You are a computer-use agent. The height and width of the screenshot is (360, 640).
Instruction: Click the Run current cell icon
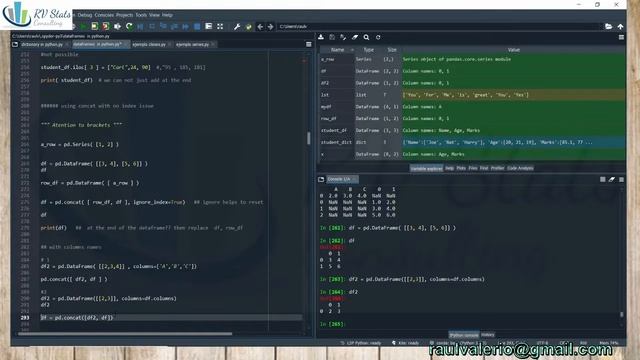tap(95, 27)
